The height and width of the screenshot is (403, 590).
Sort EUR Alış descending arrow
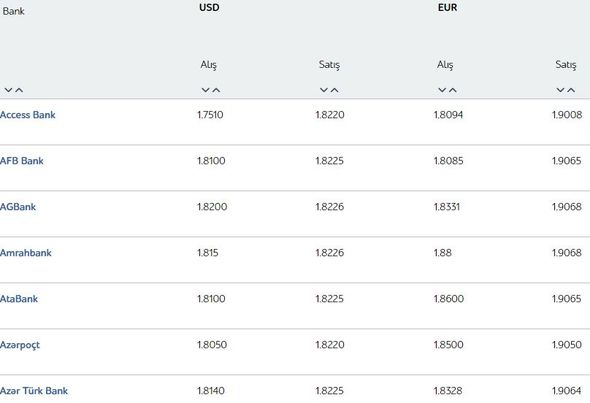coord(442,90)
